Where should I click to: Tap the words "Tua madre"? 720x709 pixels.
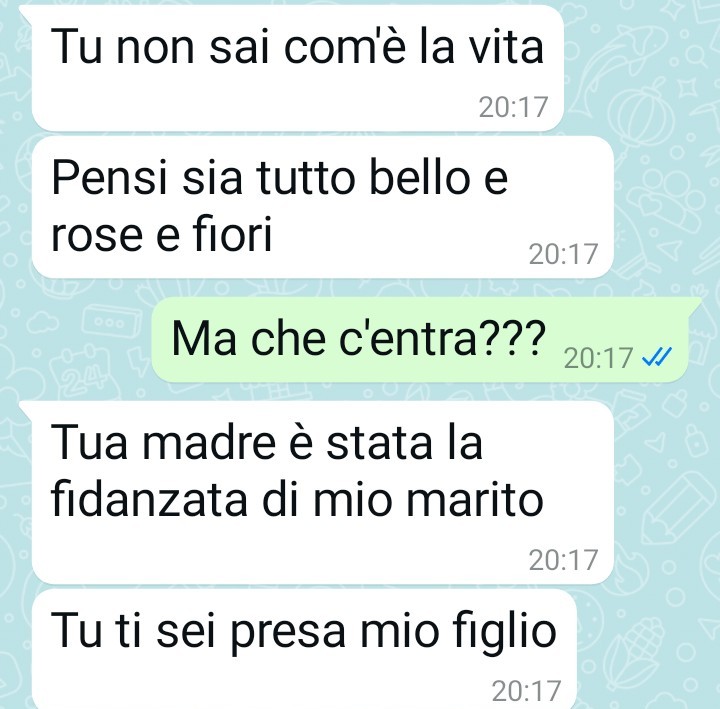pos(163,442)
